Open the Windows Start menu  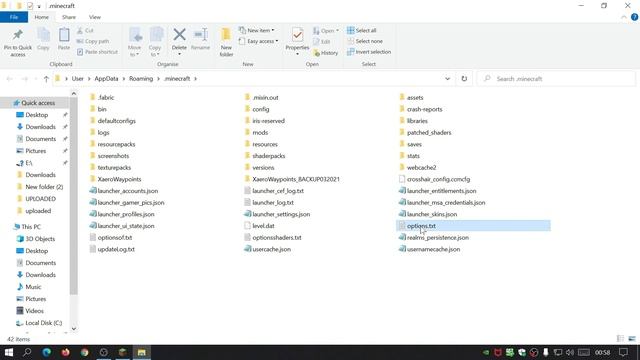point(9,352)
